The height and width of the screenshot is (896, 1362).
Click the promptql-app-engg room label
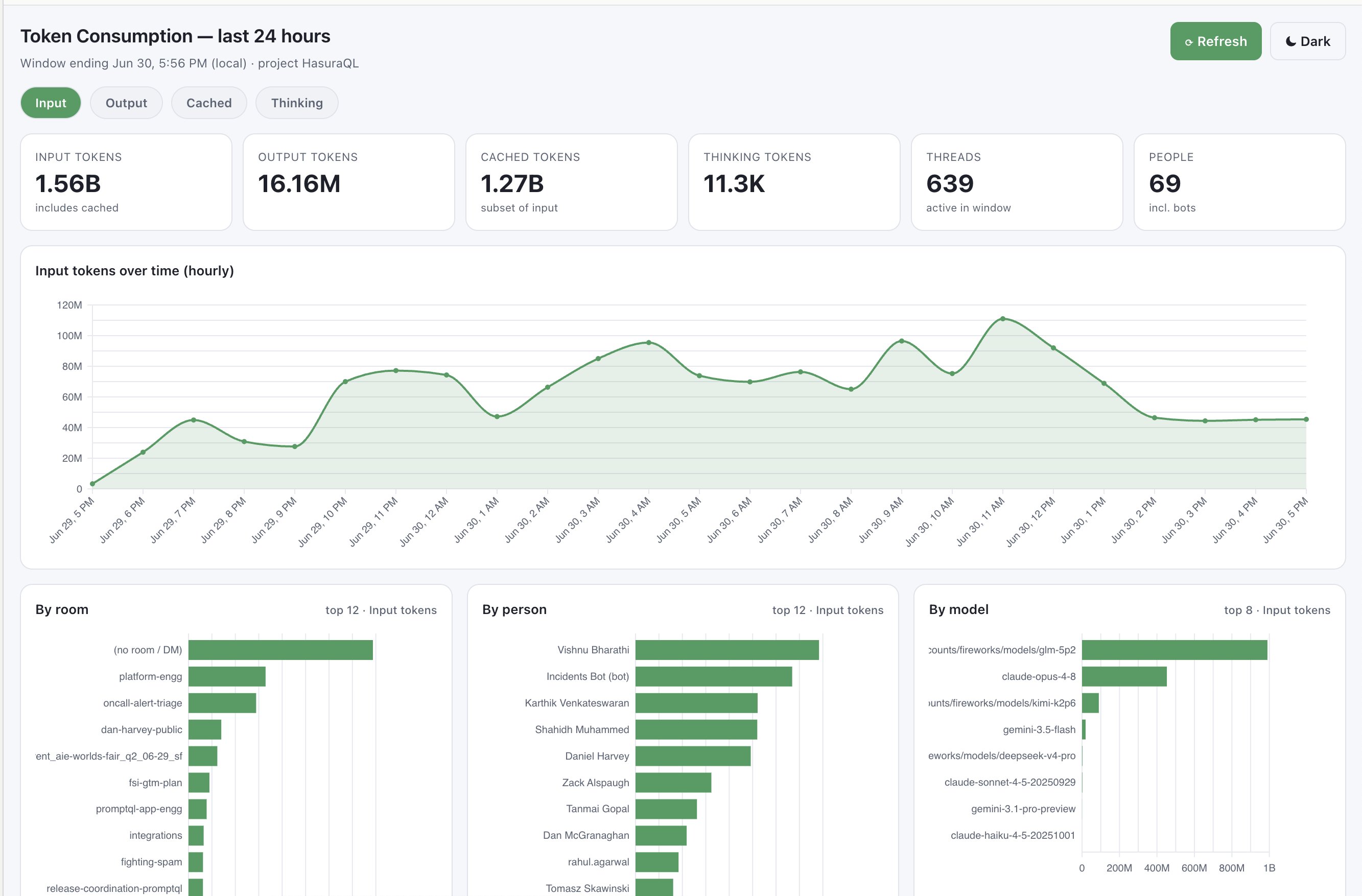coord(139,809)
